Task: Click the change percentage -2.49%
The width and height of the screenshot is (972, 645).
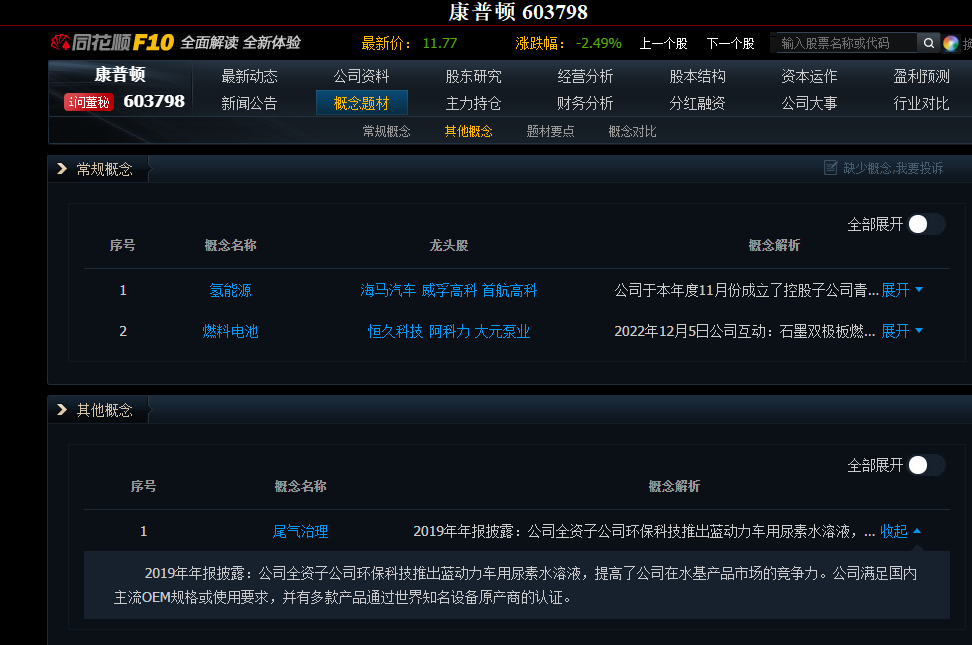Action: (x=599, y=43)
